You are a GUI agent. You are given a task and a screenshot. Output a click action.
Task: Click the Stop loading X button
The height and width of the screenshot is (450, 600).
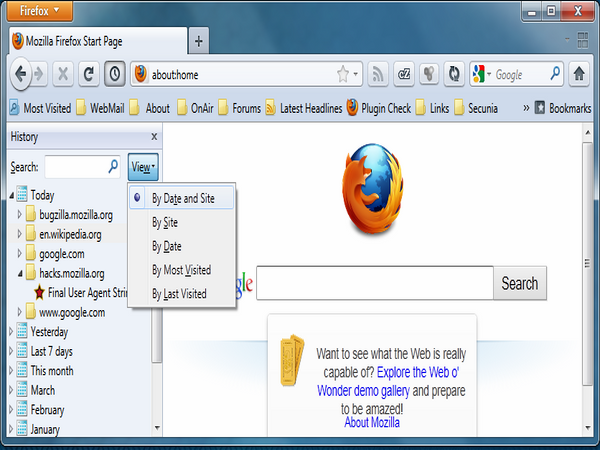[x=63, y=74]
